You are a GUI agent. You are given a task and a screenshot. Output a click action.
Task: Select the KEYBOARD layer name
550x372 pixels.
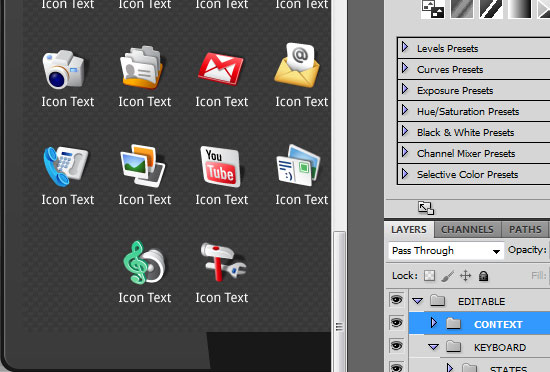pos(500,347)
